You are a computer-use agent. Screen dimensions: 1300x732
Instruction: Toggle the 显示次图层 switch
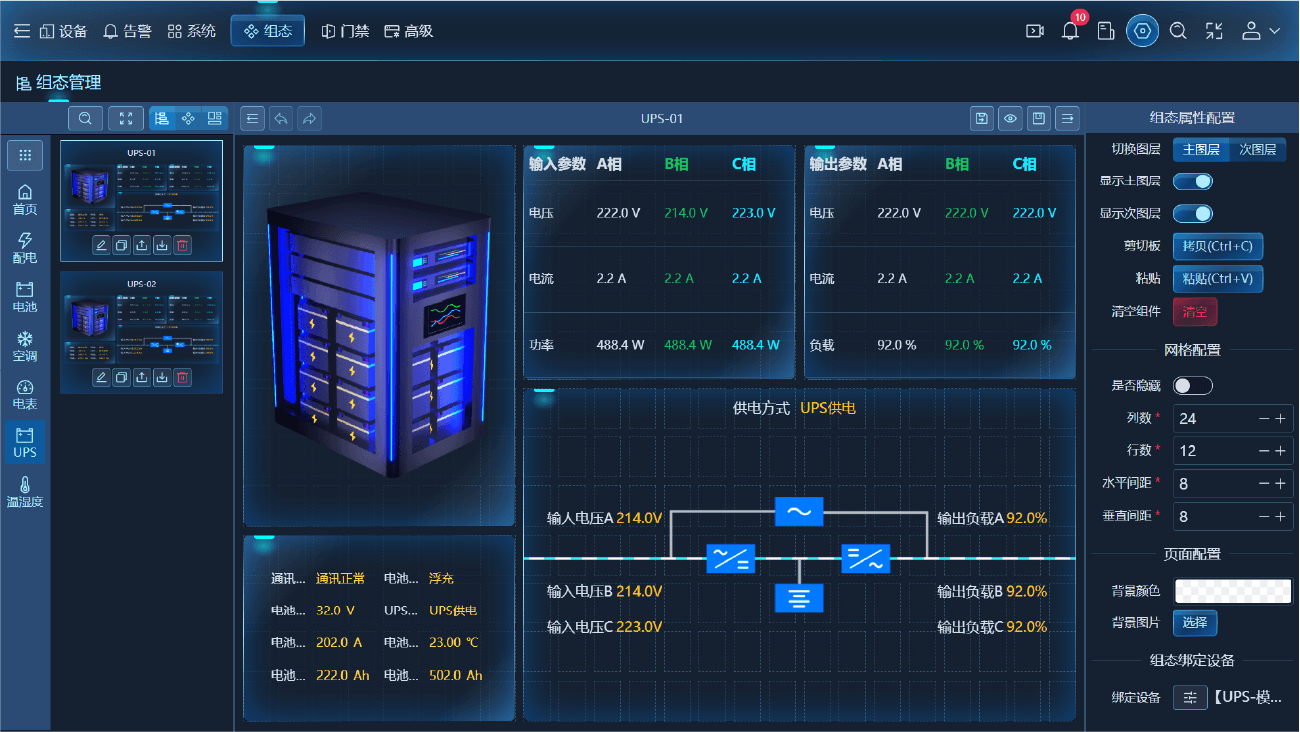click(1193, 213)
